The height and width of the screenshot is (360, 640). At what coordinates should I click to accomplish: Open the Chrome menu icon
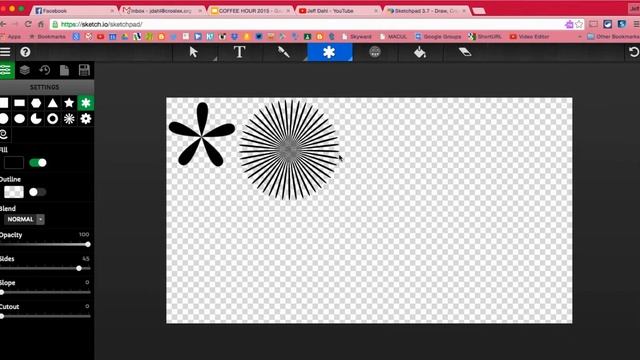(636, 24)
